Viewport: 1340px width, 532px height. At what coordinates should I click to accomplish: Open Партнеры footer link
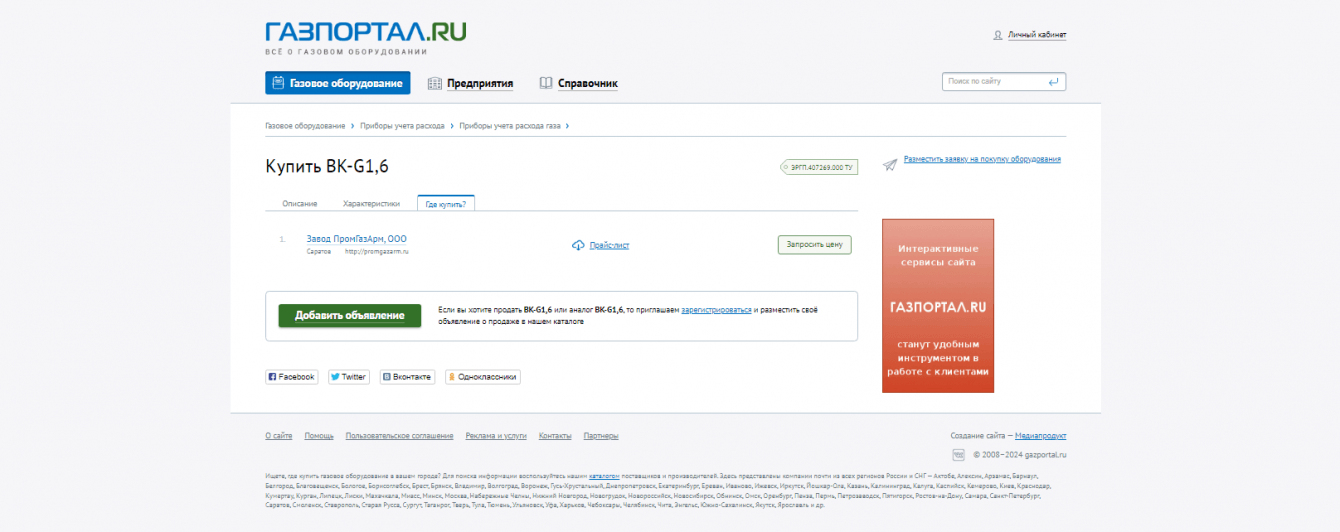(601, 436)
